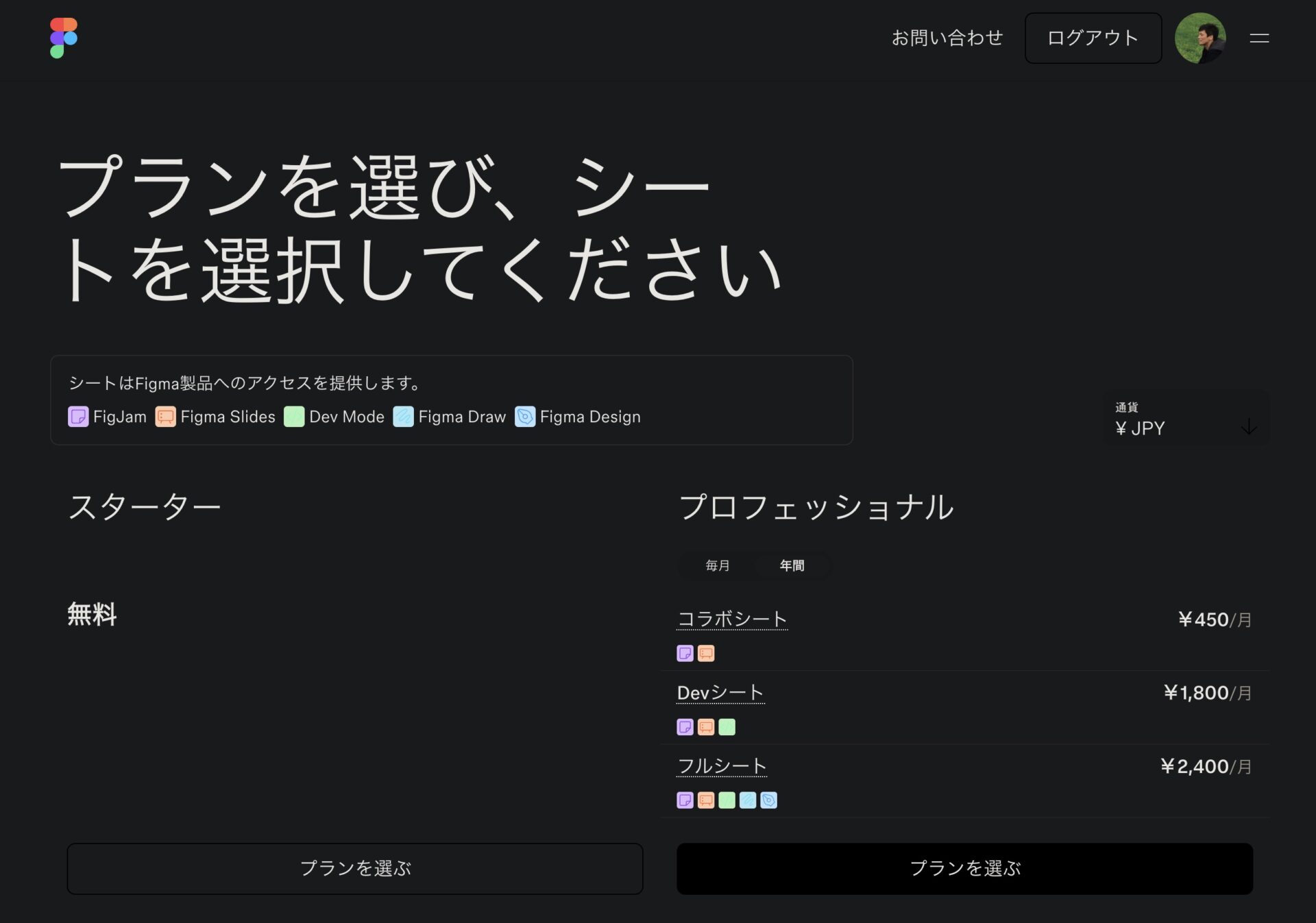Click the ¥450/月 price
The width and height of the screenshot is (1316, 923).
1215,619
